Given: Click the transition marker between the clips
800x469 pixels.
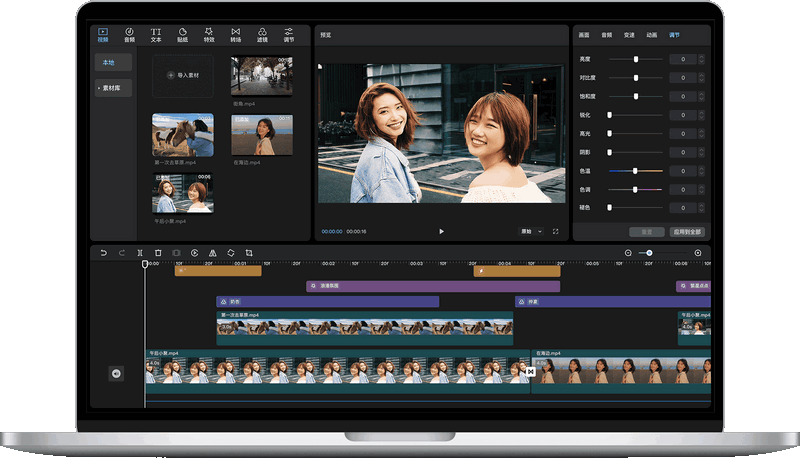Looking at the screenshot, I should point(530,372).
